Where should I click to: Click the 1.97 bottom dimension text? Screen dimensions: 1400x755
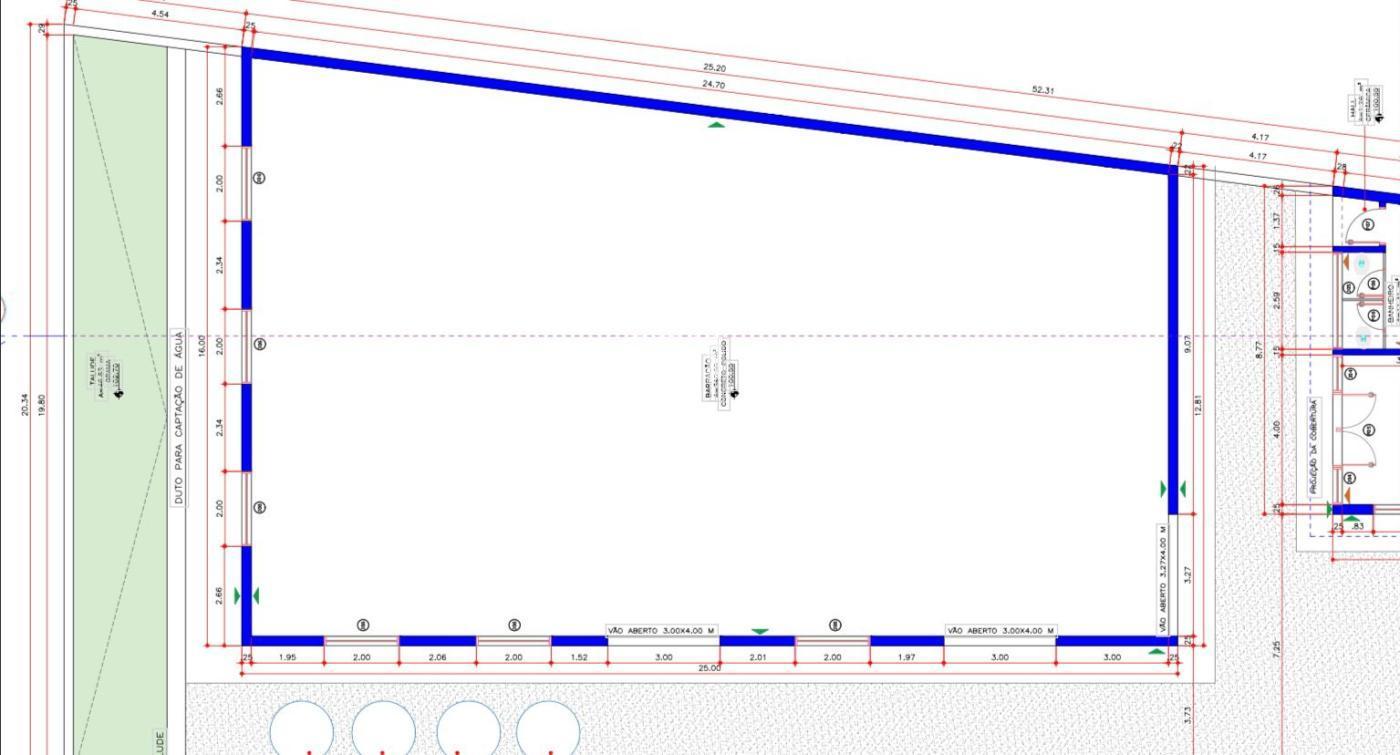pyautogui.click(x=906, y=658)
